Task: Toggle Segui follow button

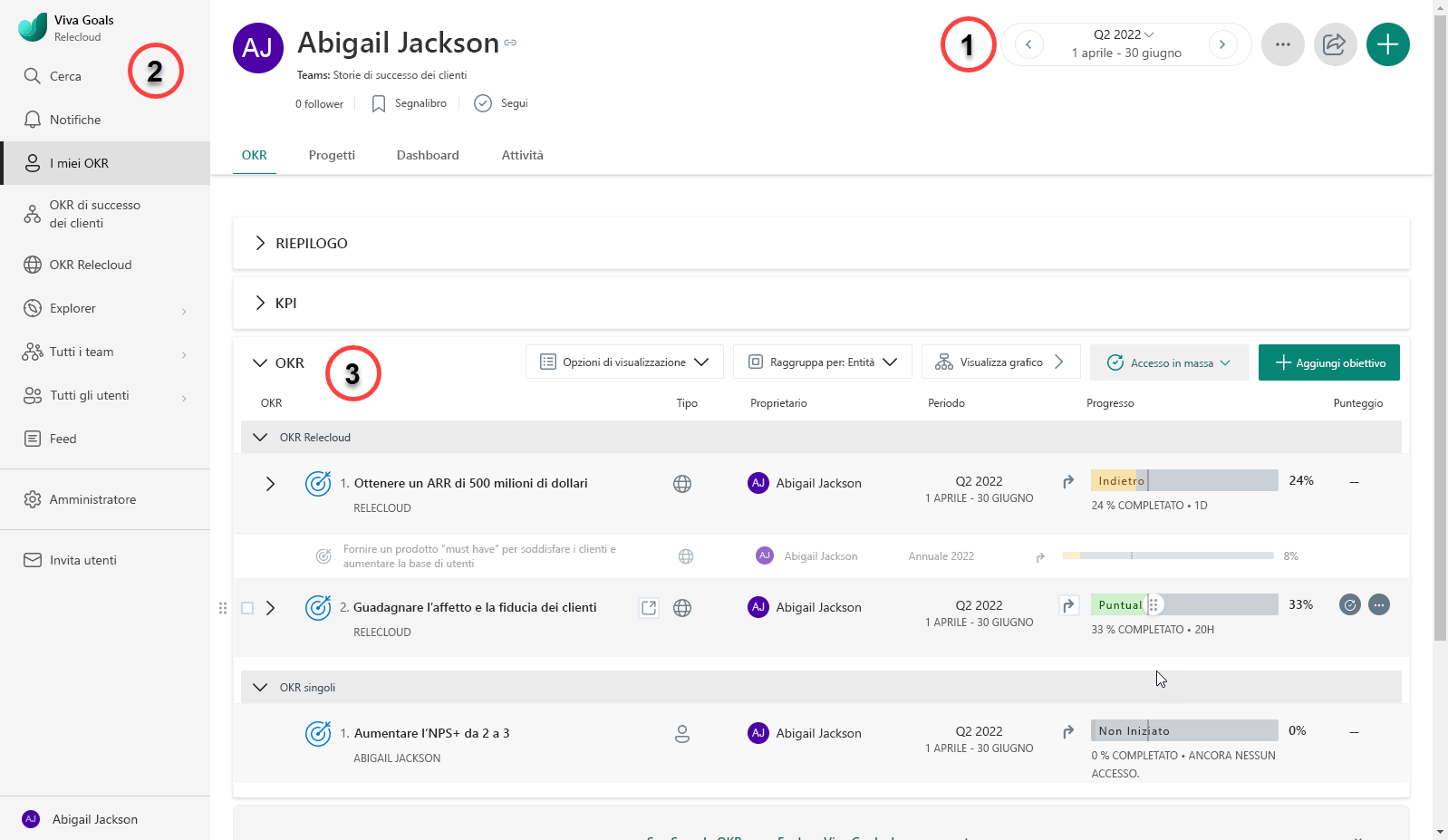Action: 502,103
